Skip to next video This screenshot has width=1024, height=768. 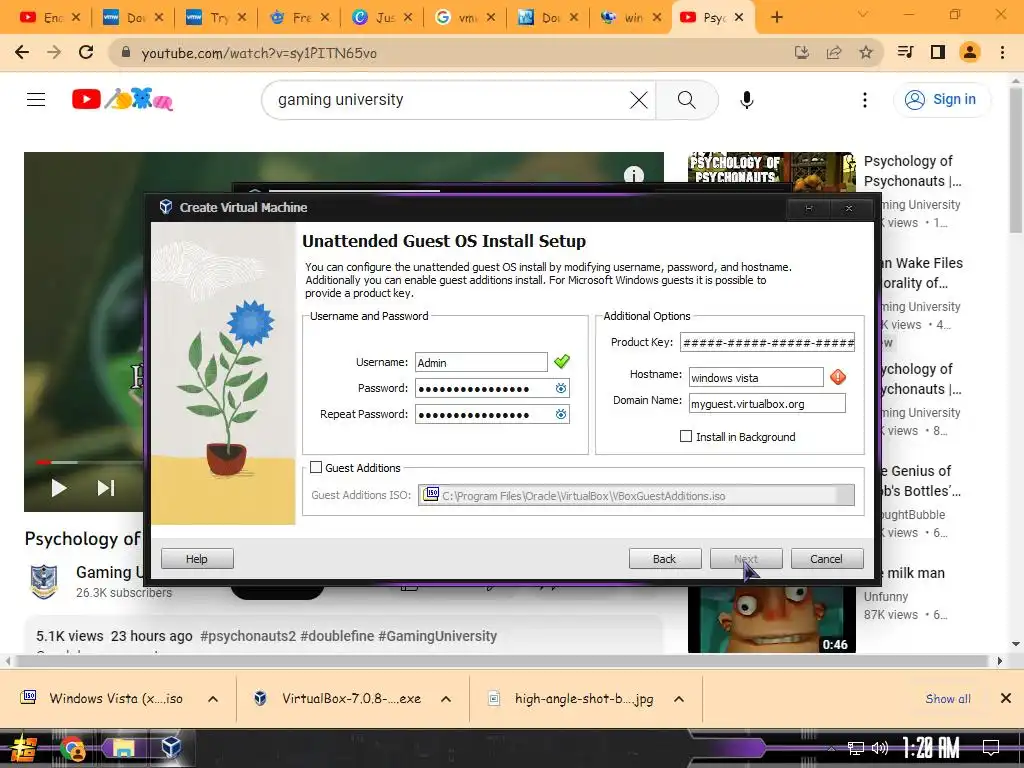click(x=106, y=488)
